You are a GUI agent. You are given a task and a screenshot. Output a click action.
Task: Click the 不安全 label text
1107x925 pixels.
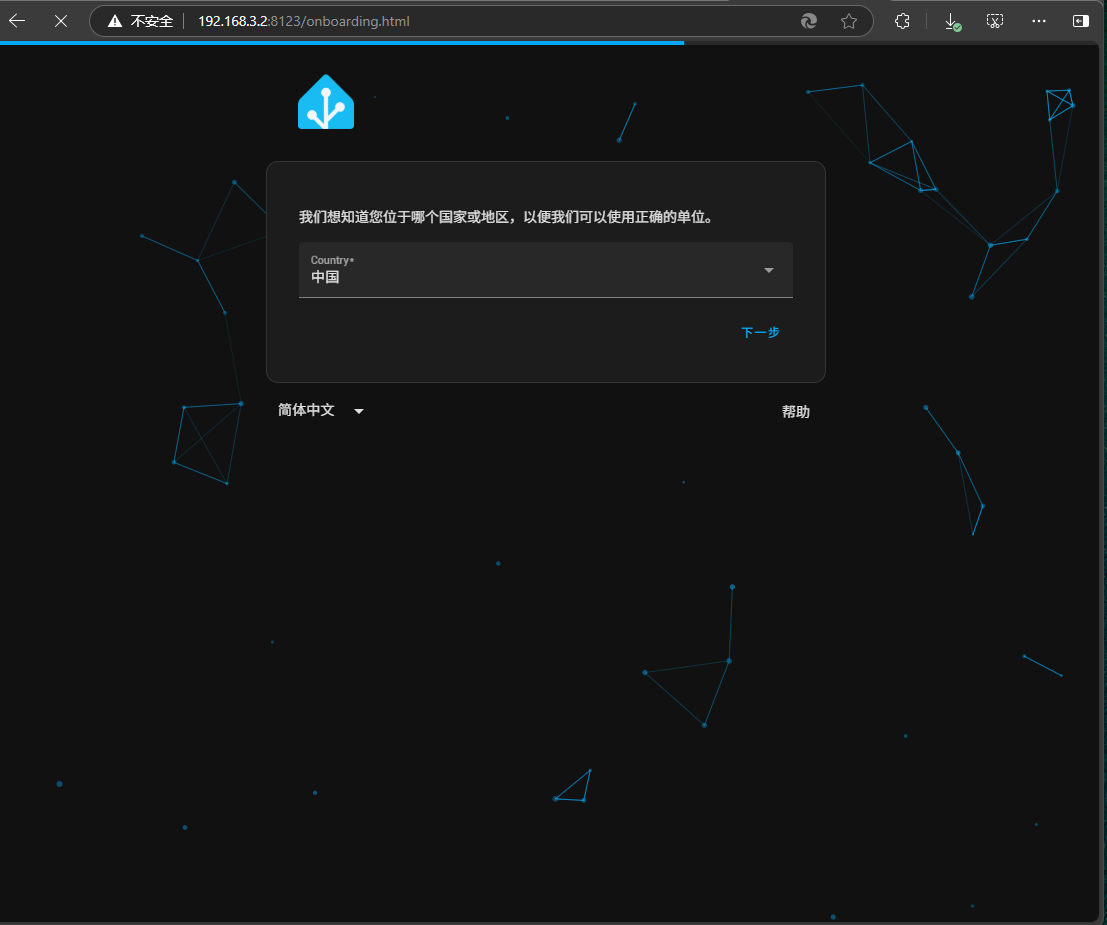pyautogui.click(x=152, y=21)
